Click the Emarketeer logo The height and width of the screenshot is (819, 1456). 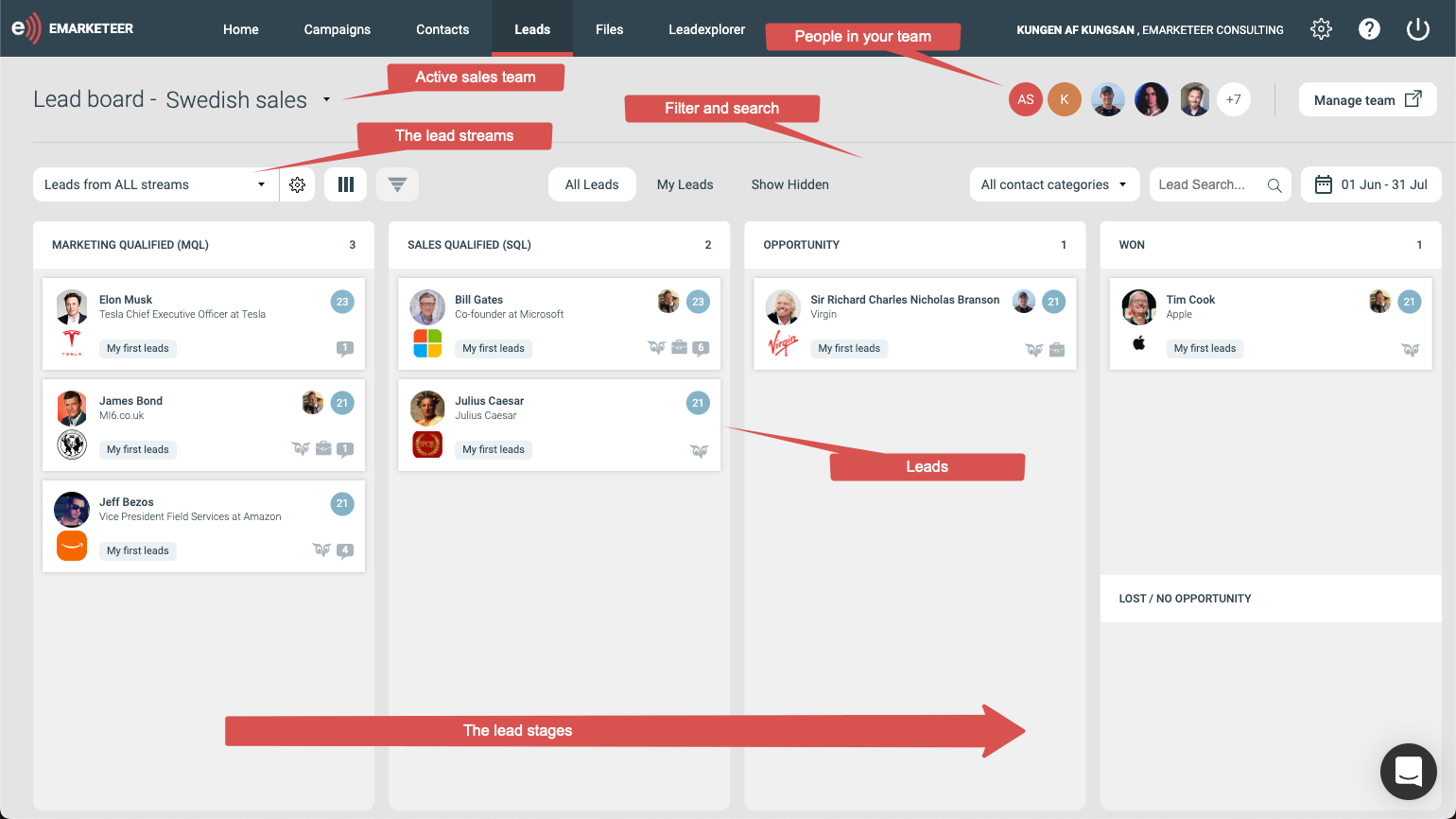[73, 28]
